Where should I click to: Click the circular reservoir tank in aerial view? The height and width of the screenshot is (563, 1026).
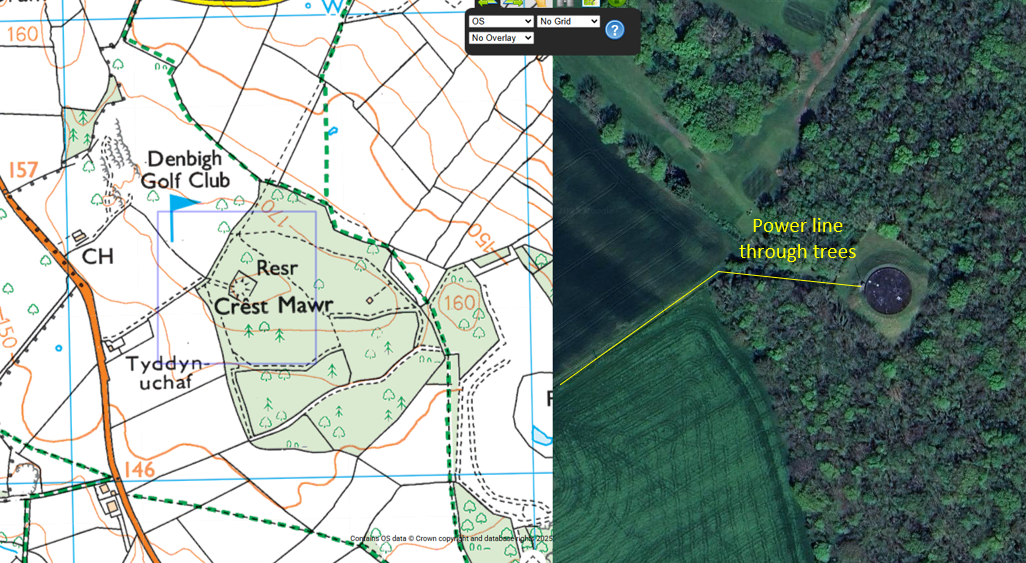point(886,289)
